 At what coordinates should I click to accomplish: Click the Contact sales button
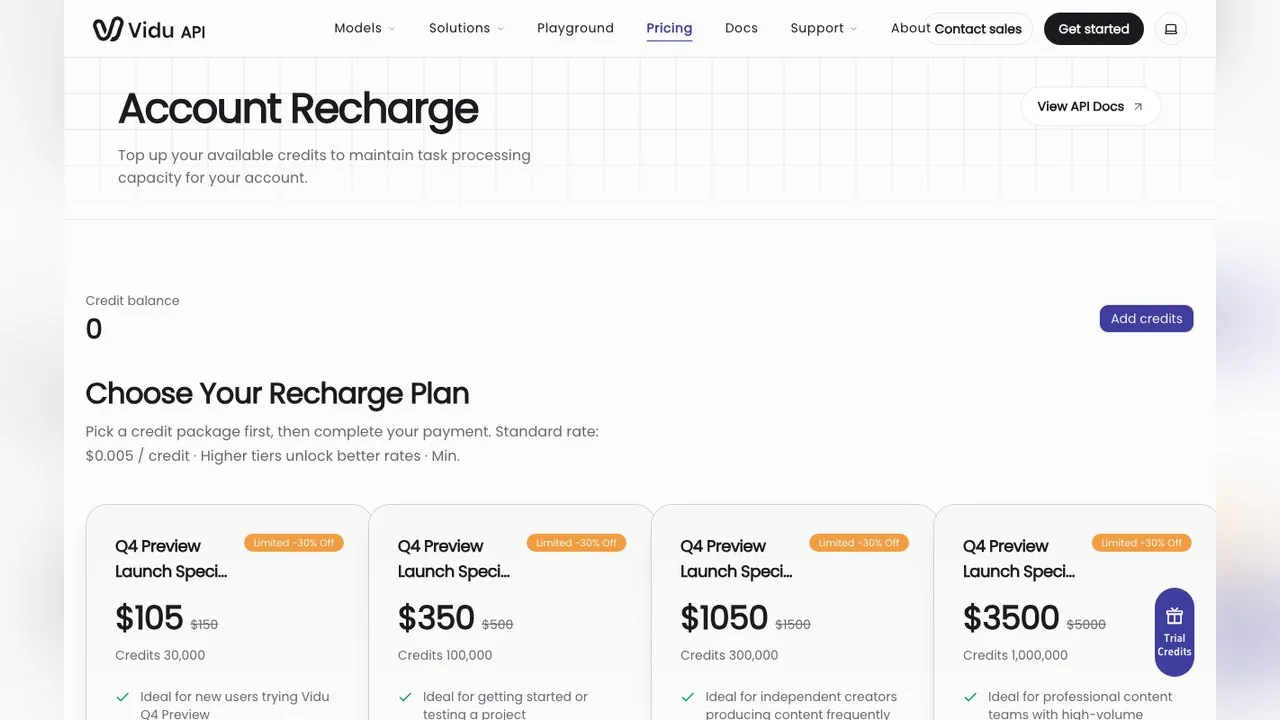978,29
